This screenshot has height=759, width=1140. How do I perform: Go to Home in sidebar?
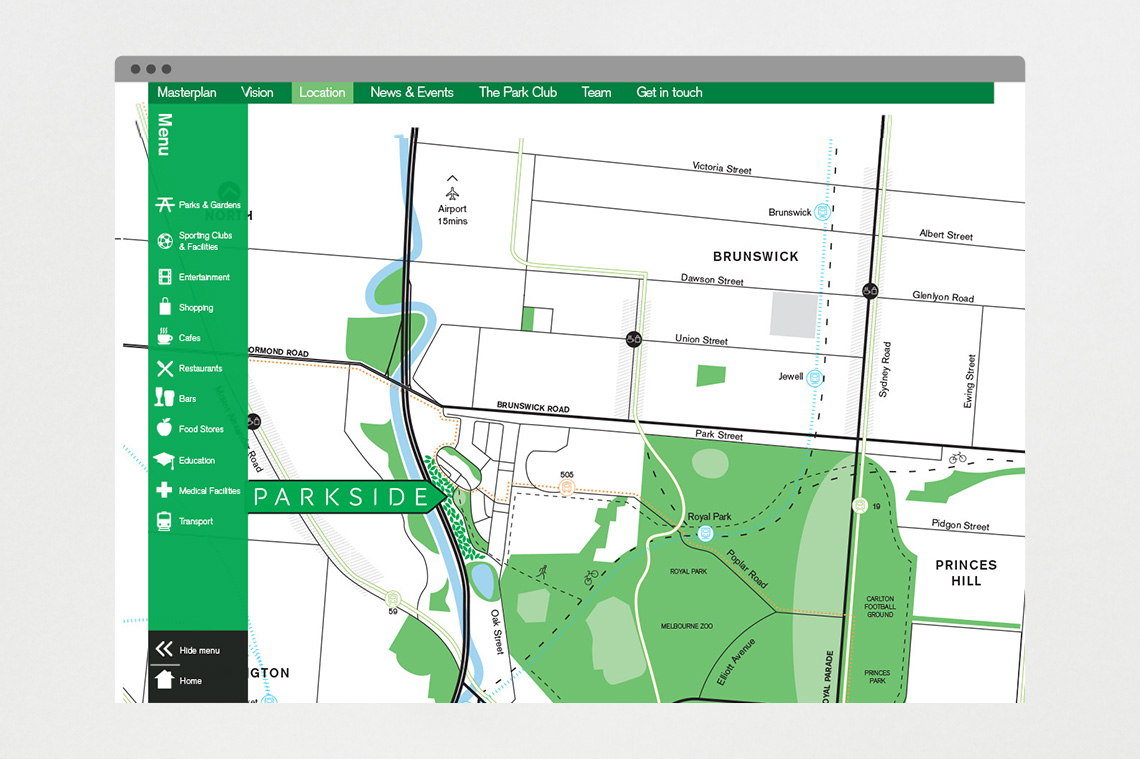[x=180, y=681]
